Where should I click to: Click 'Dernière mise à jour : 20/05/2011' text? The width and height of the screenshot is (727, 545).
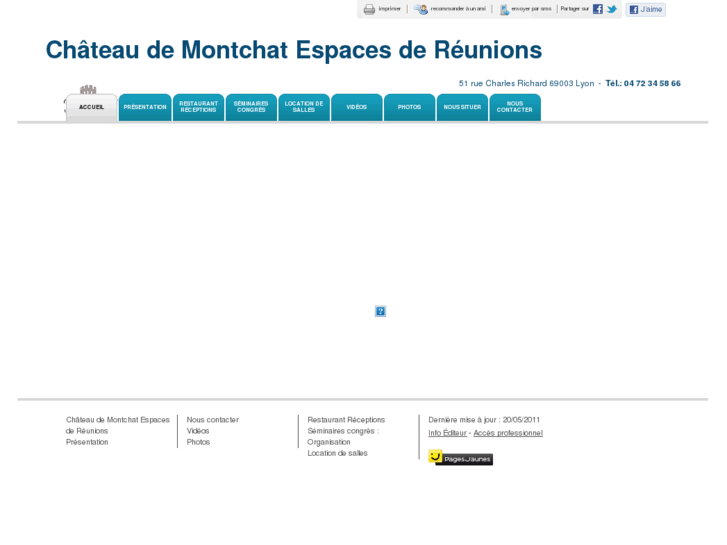pyautogui.click(x=484, y=420)
